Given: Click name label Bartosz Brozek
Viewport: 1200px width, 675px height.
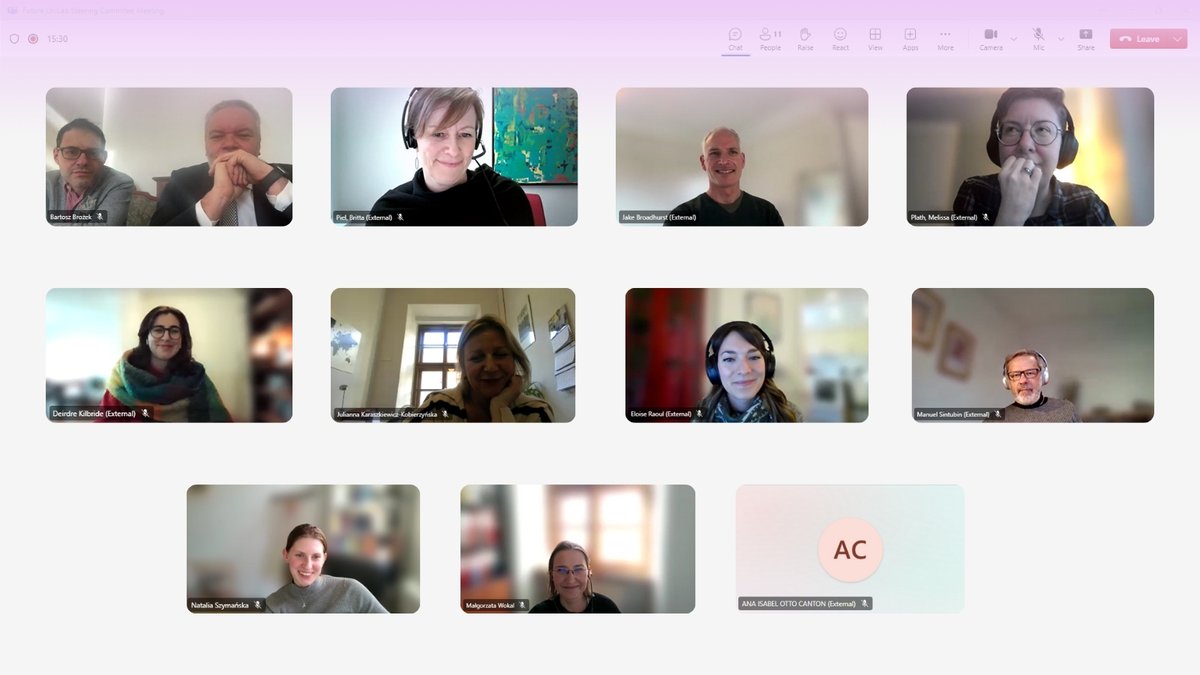Looking at the screenshot, I should click(x=71, y=217).
